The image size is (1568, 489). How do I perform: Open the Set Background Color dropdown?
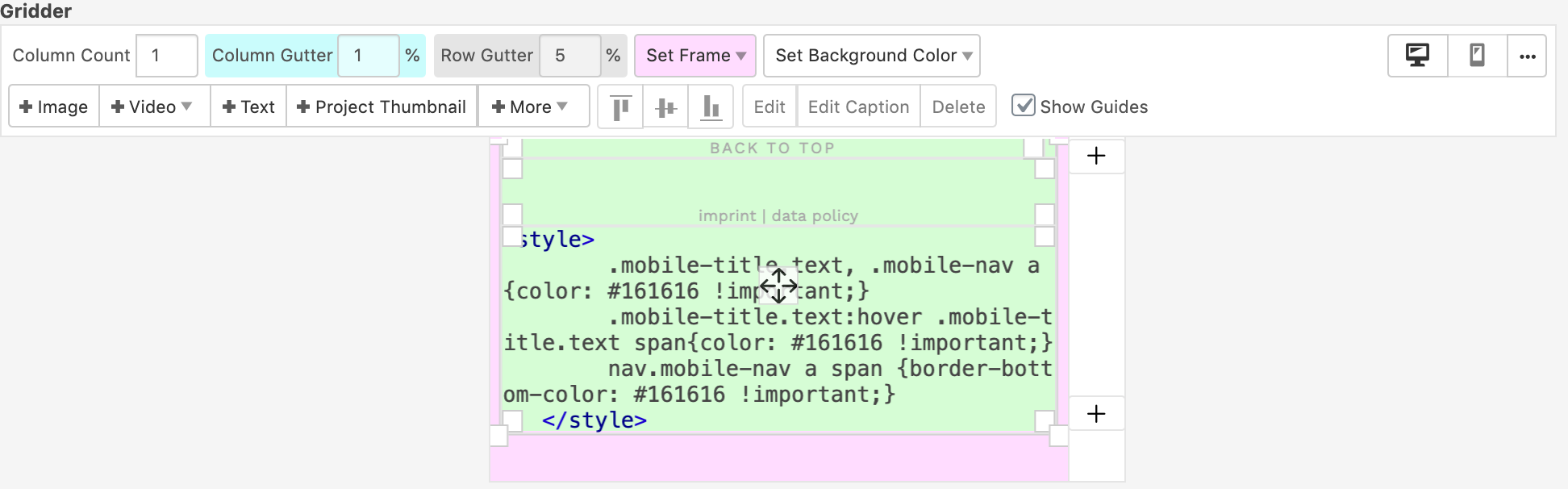[872, 56]
